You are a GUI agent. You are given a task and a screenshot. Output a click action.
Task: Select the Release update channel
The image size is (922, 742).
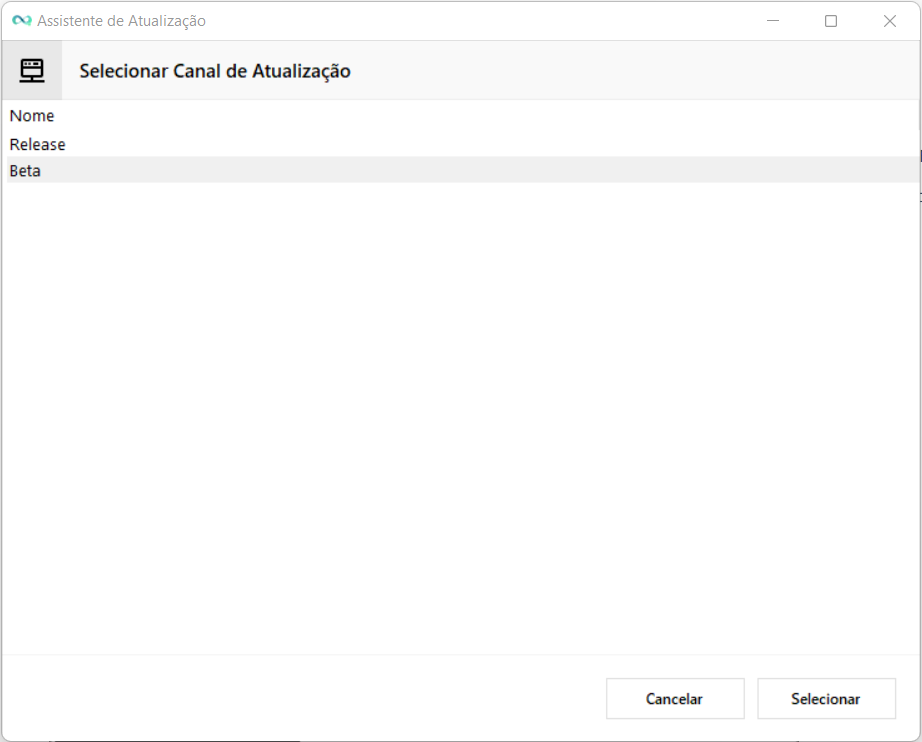click(x=38, y=145)
